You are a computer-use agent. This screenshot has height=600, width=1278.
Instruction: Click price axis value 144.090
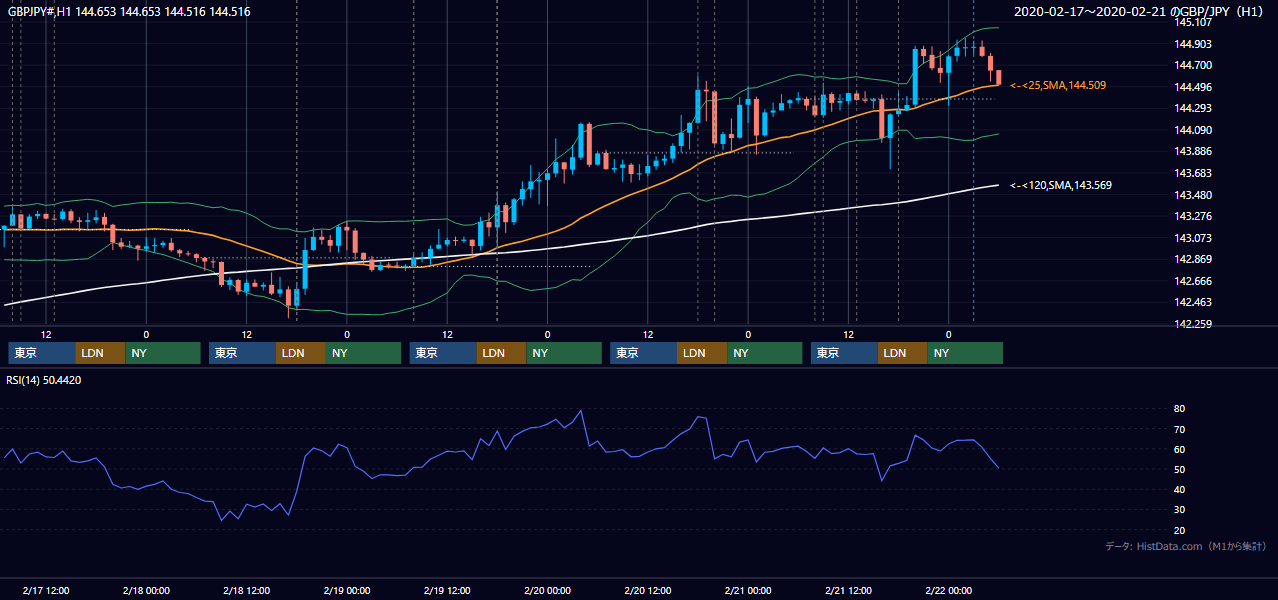[x=1194, y=130]
